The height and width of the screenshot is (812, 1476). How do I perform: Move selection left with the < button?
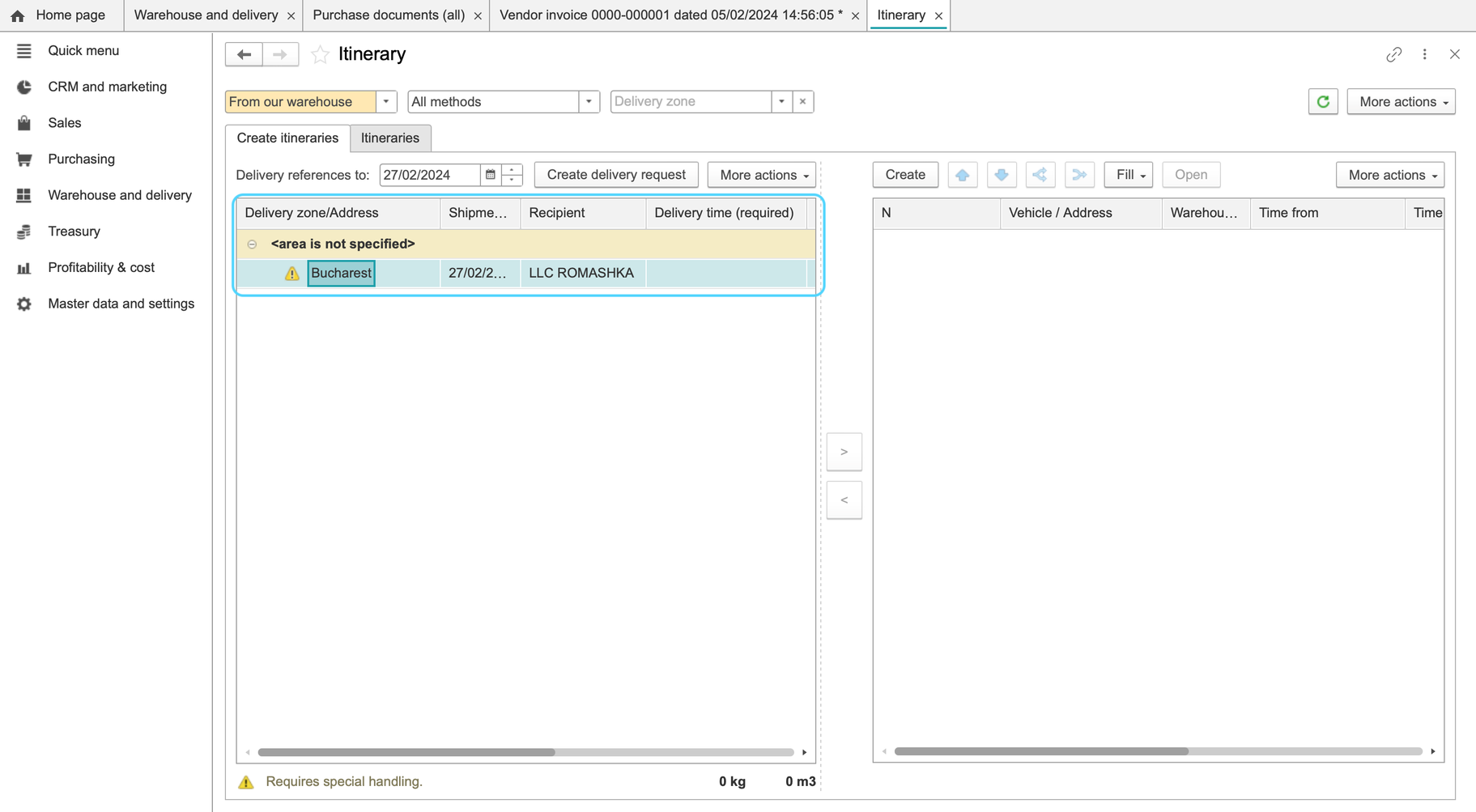click(x=844, y=500)
